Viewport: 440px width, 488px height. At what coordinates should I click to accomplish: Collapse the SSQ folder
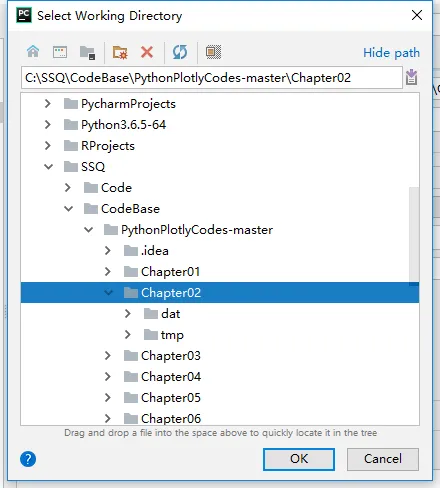coord(49,167)
